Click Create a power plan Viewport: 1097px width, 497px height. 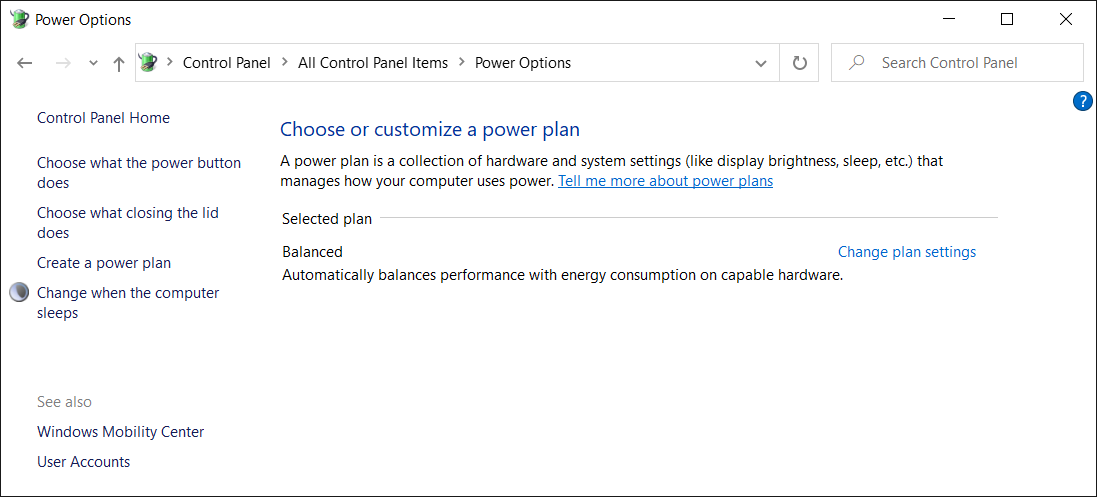[x=104, y=263]
